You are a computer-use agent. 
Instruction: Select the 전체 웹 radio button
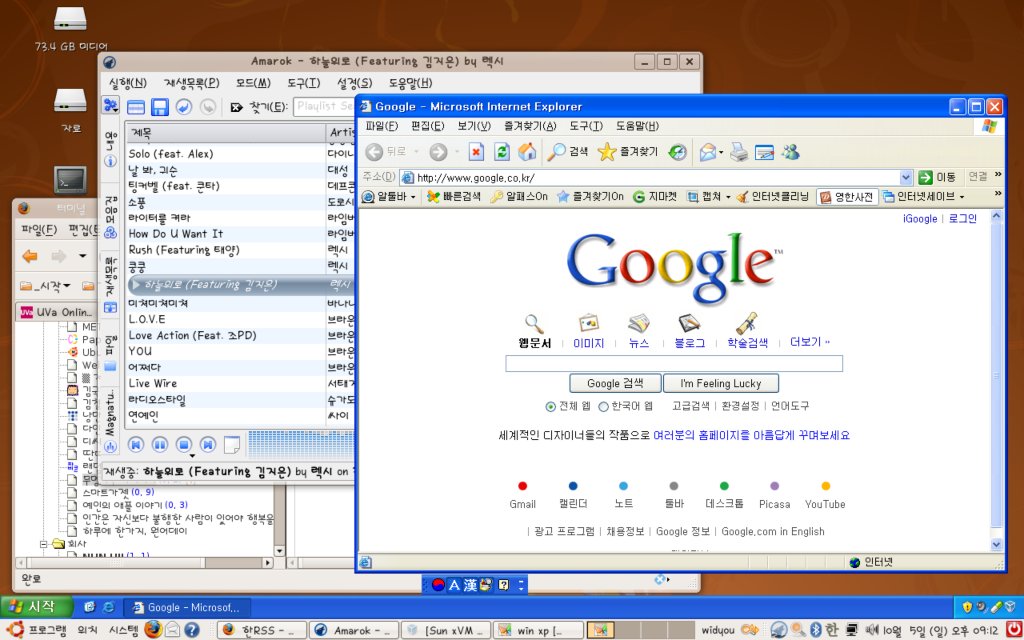[551, 406]
